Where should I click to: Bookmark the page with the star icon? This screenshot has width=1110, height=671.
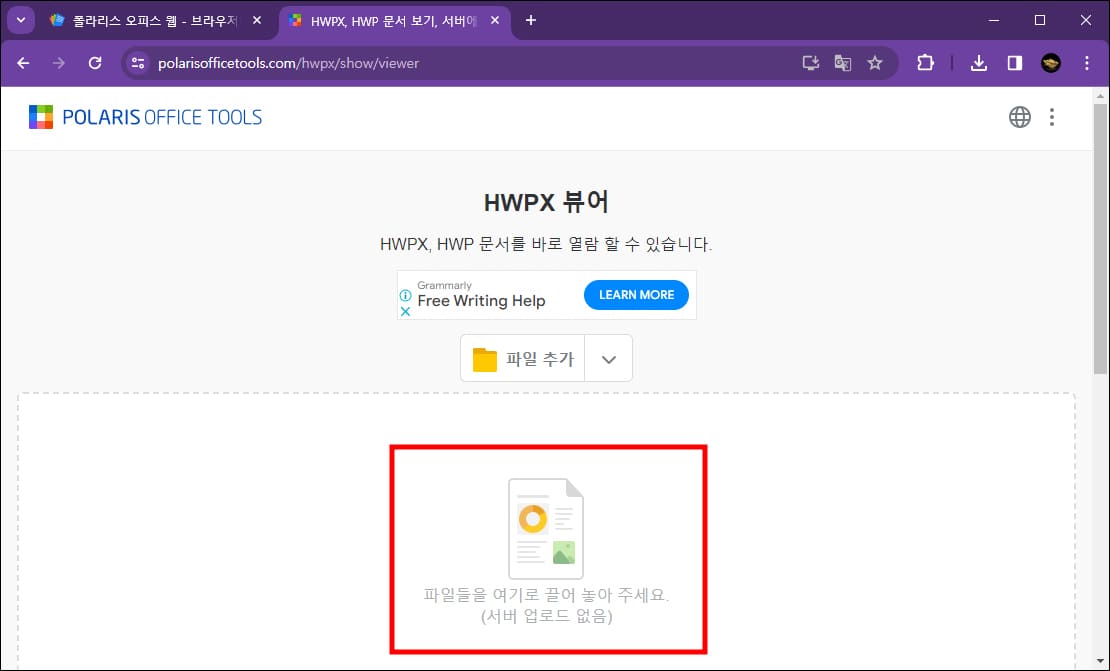click(x=876, y=62)
